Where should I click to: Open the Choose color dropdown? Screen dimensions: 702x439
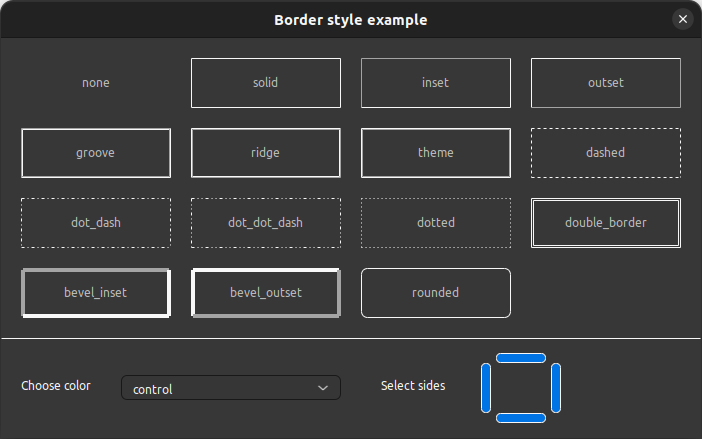tap(230, 388)
